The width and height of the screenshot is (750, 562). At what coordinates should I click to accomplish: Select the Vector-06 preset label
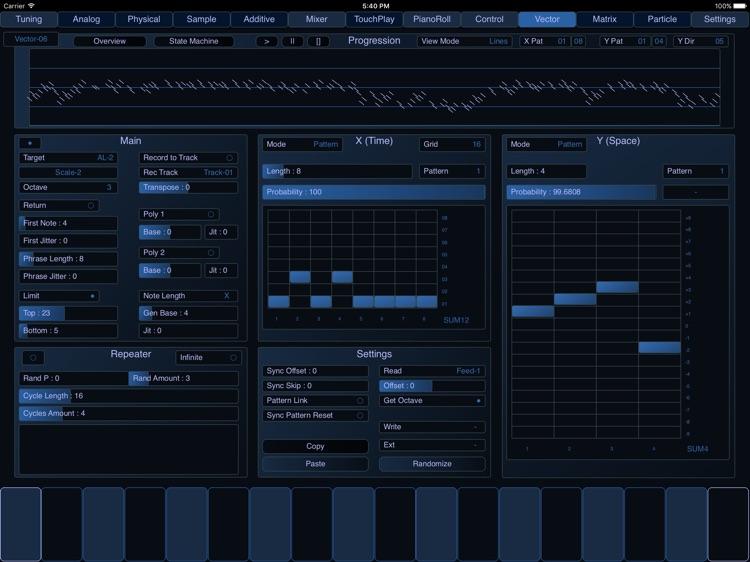point(31,39)
